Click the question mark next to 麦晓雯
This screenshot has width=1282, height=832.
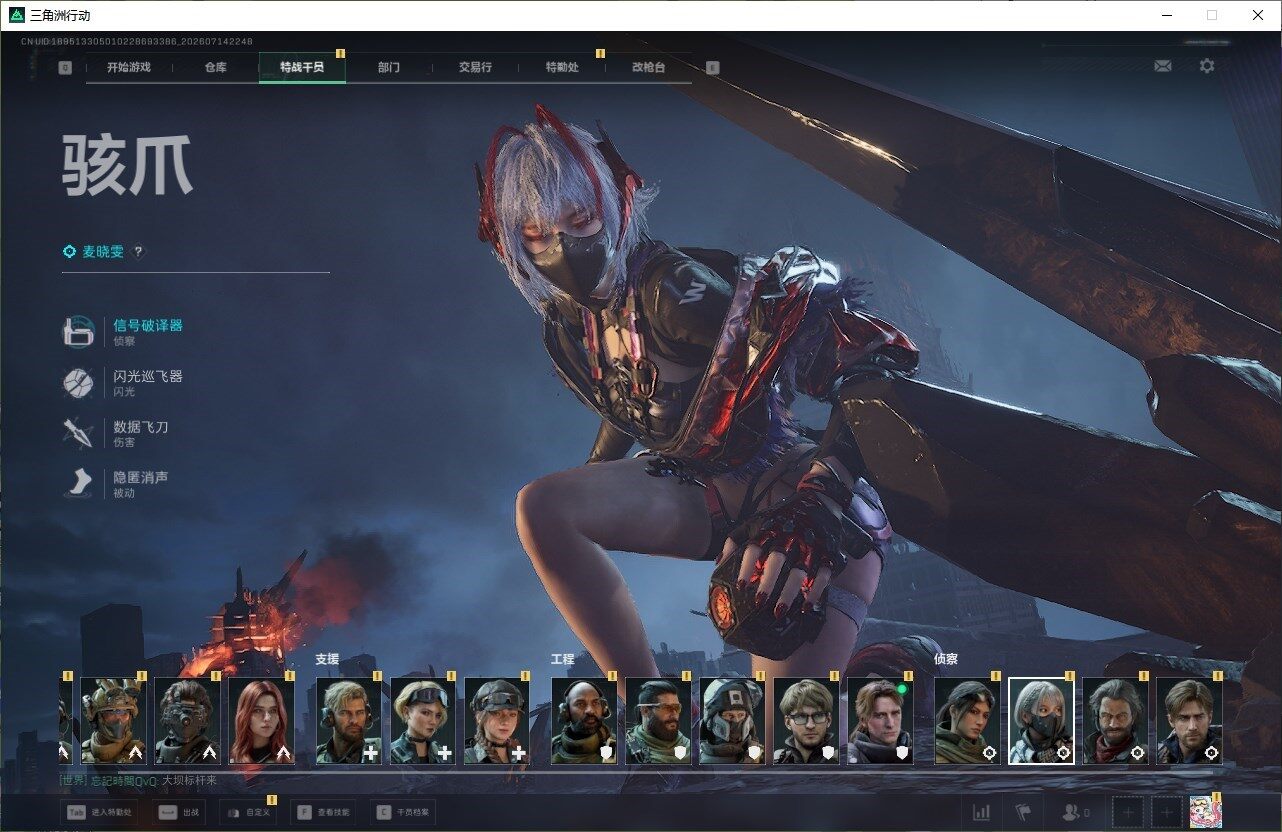tap(139, 252)
